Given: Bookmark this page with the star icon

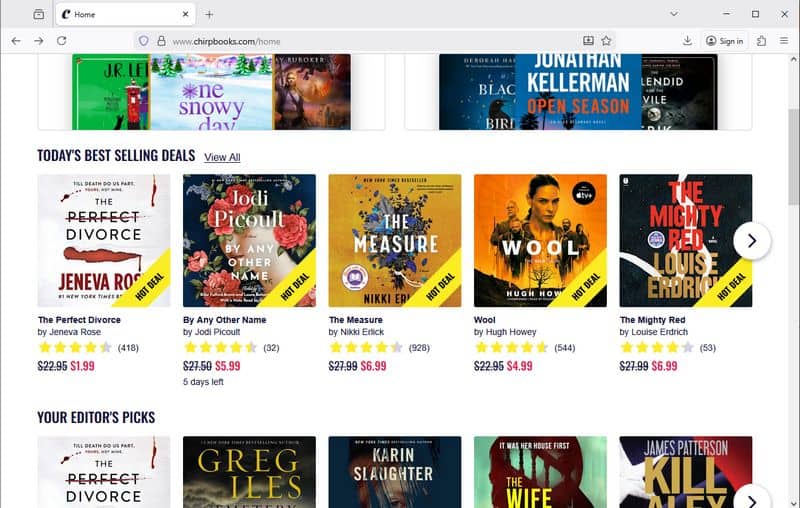Looking at the screenshot, I should point(606,41).
